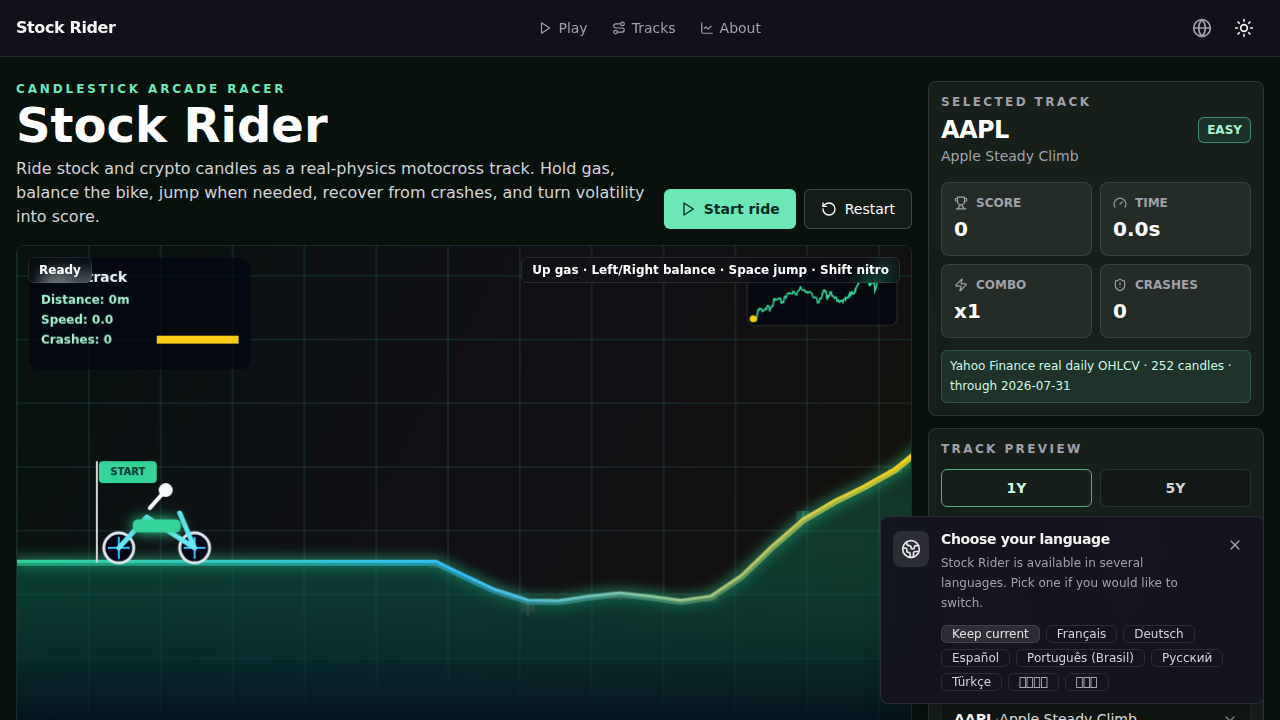Open the About nav item
1280x720 pixels.
coord(731,28)
